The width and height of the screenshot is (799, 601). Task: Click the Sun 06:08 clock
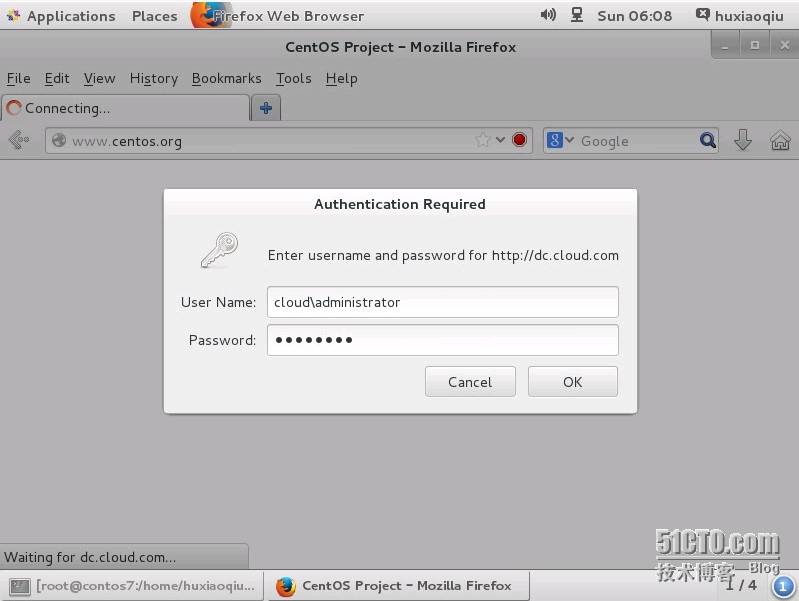click(x=634, y=16)
